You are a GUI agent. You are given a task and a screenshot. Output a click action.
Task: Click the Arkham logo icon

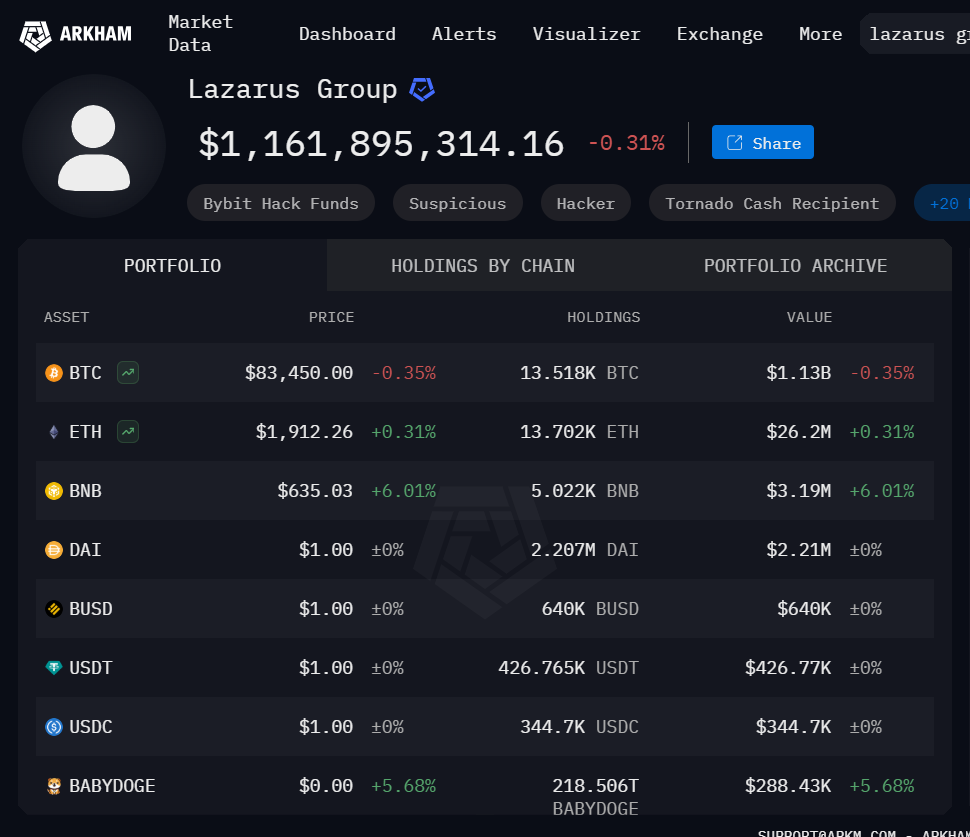click(35, 35)
